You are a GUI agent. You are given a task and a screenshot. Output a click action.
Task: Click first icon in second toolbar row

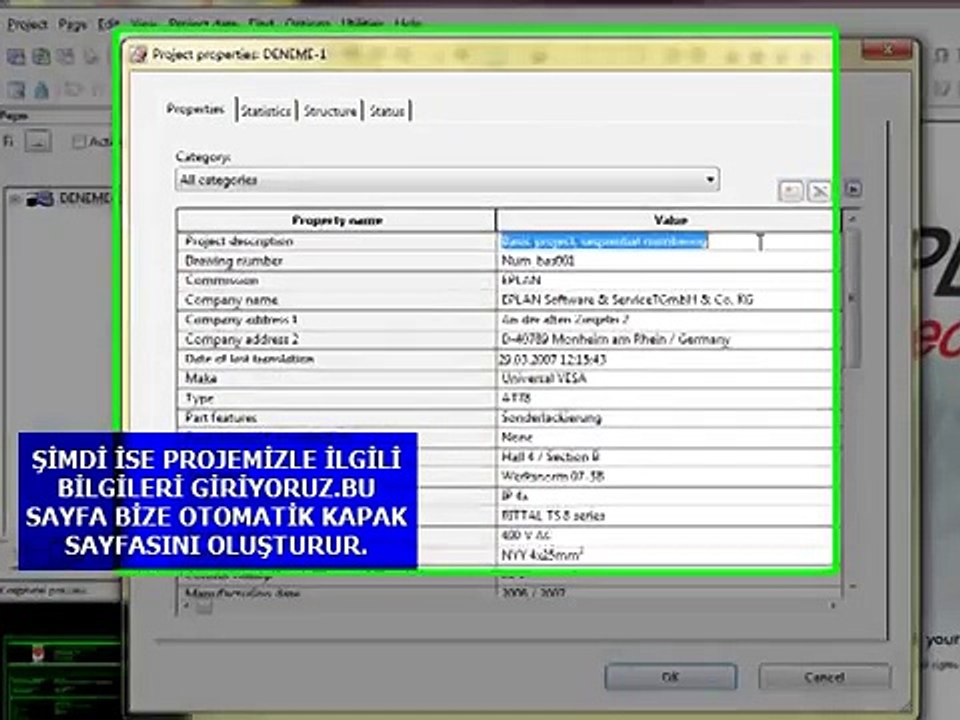coord(16,91)
